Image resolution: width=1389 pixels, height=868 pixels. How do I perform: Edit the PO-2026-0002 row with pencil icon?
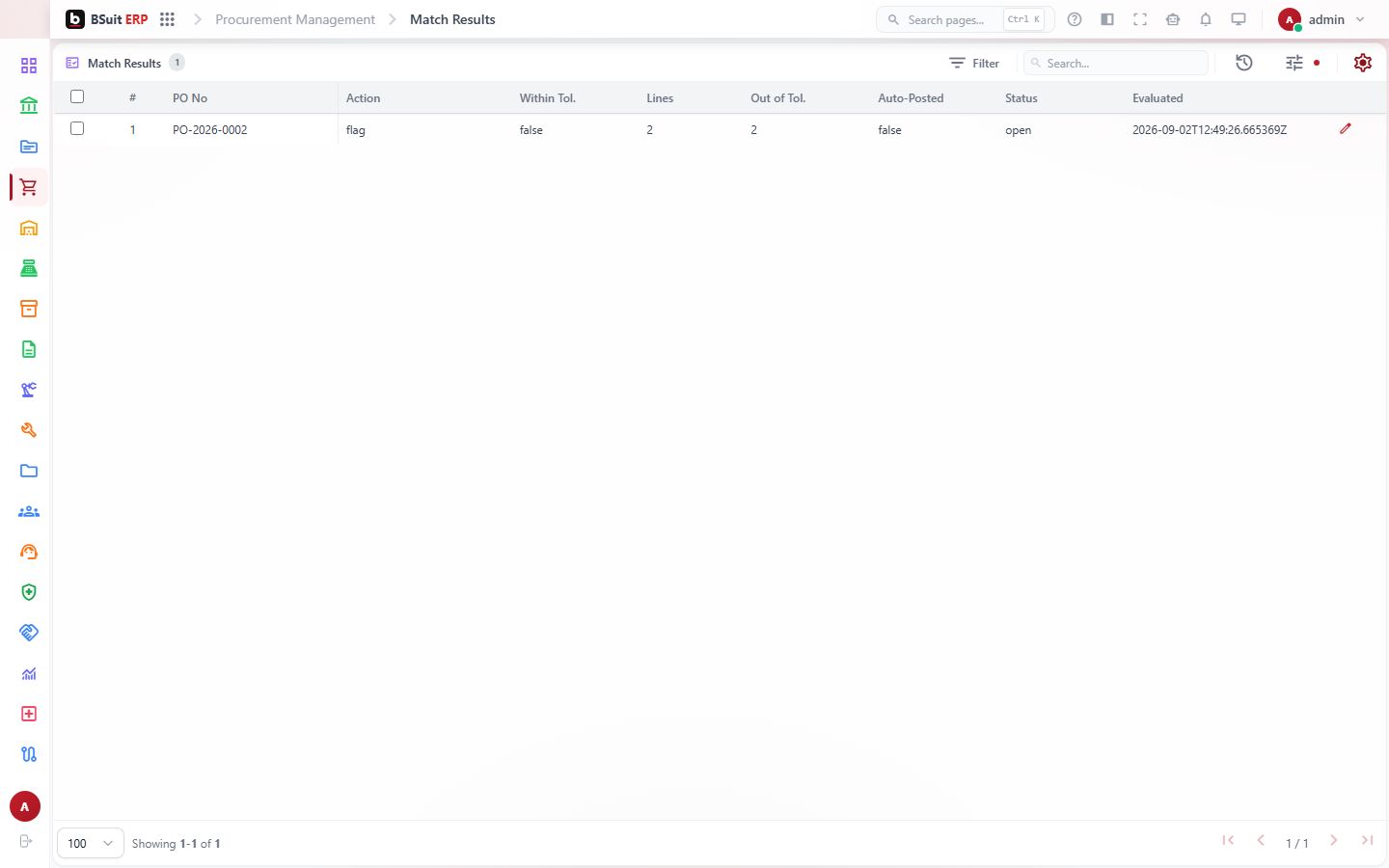pyautogui.click(x=1346, y=128)
